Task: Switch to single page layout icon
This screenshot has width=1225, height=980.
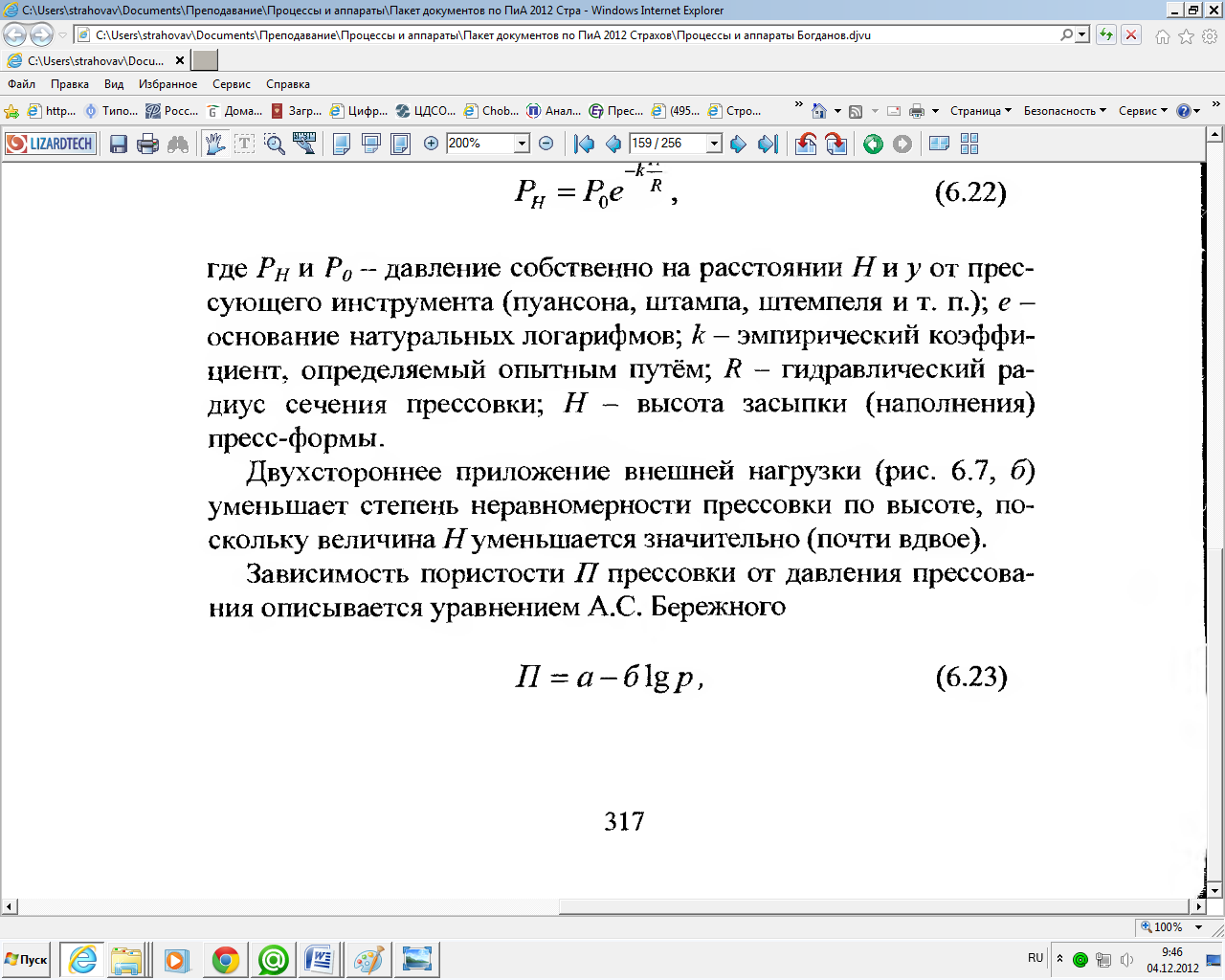Action: click(342, 144)
